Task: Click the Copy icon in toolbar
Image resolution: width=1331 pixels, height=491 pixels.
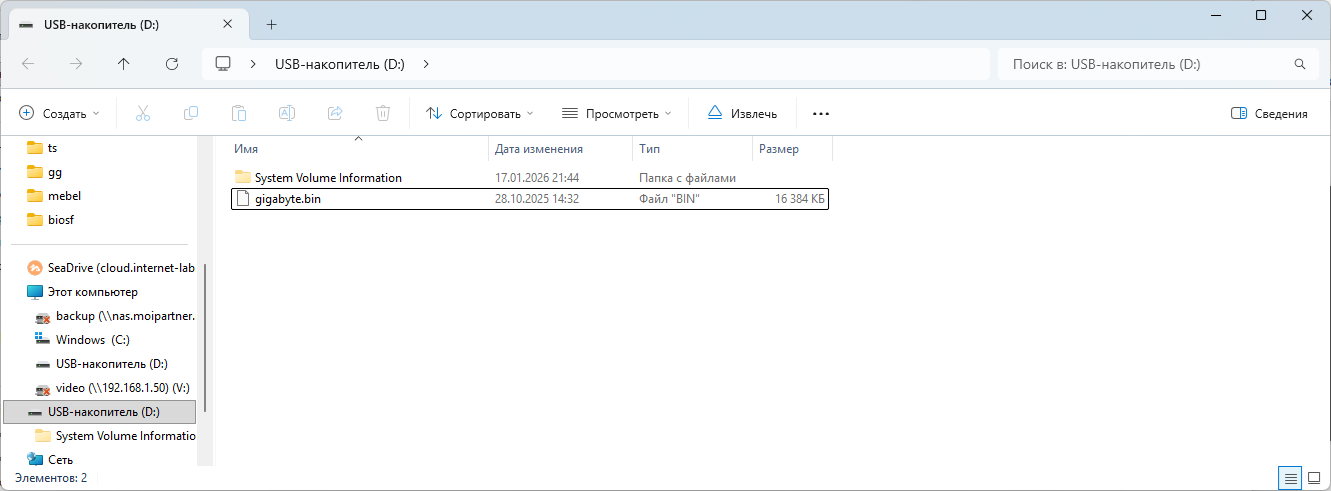Action: click(191, 114)
